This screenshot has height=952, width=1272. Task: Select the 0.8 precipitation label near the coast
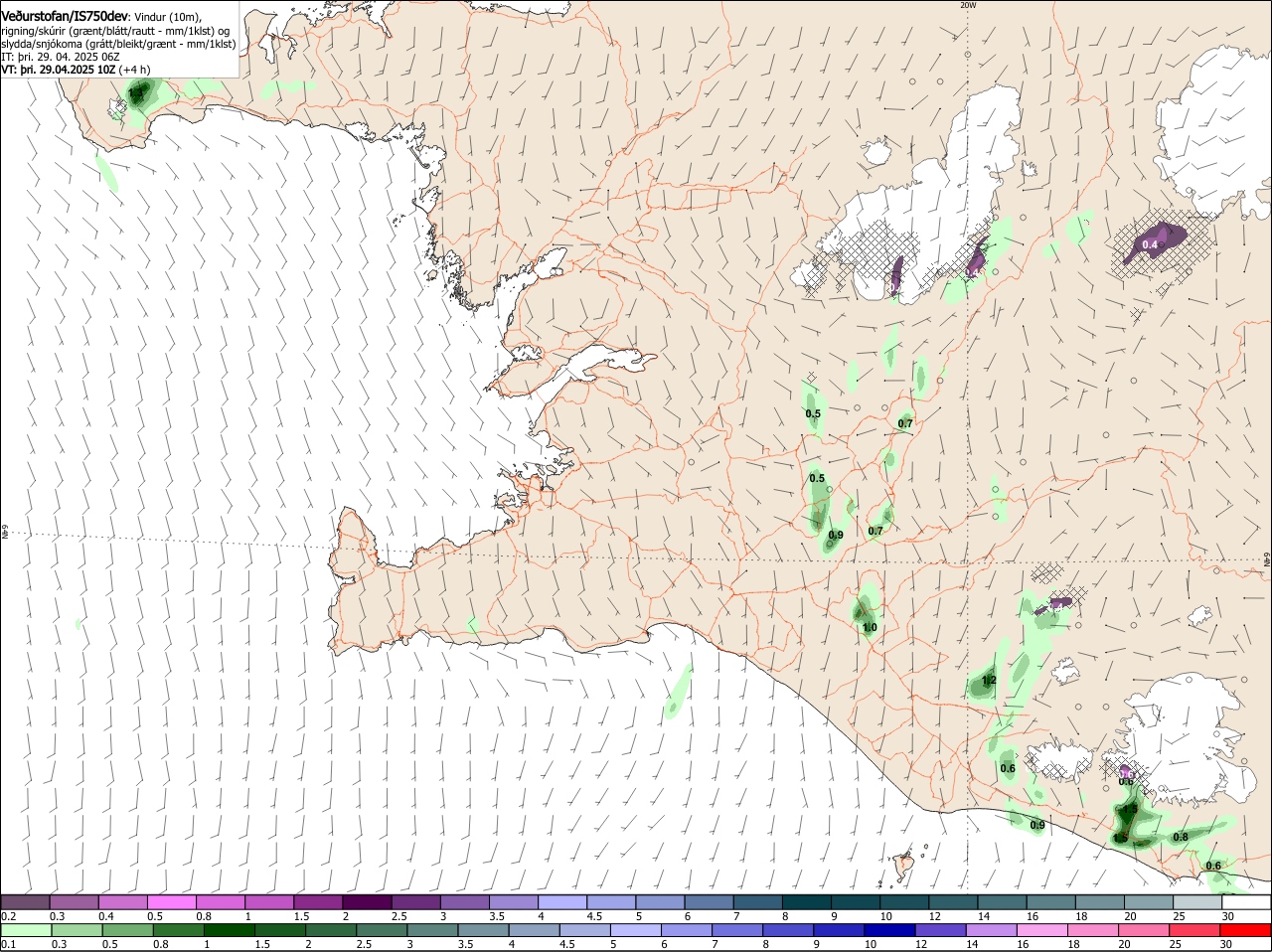[x=1181, y=837]
